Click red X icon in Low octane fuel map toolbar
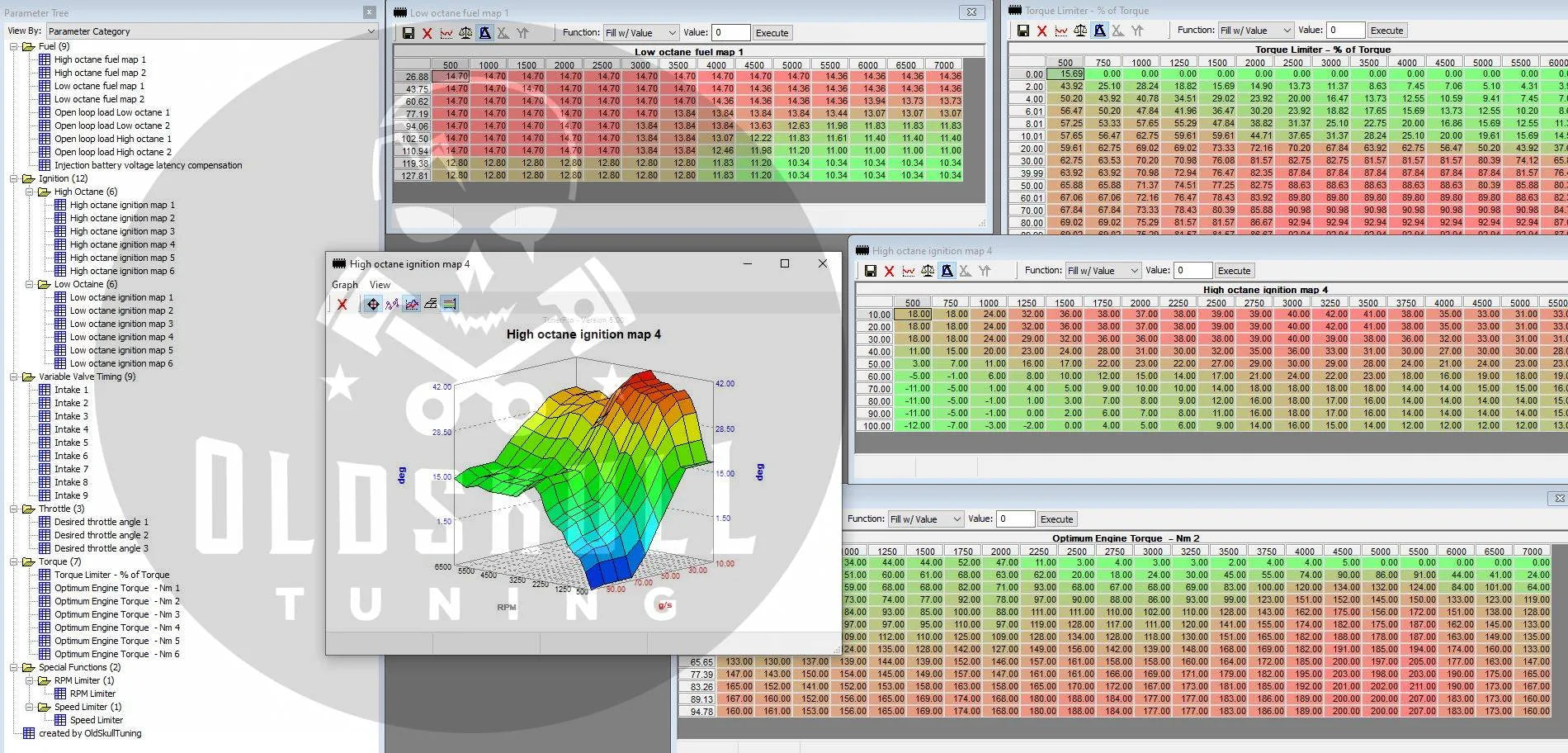Image resolution: width=1568 pixels, height=753 pixels. click(427, 33)
